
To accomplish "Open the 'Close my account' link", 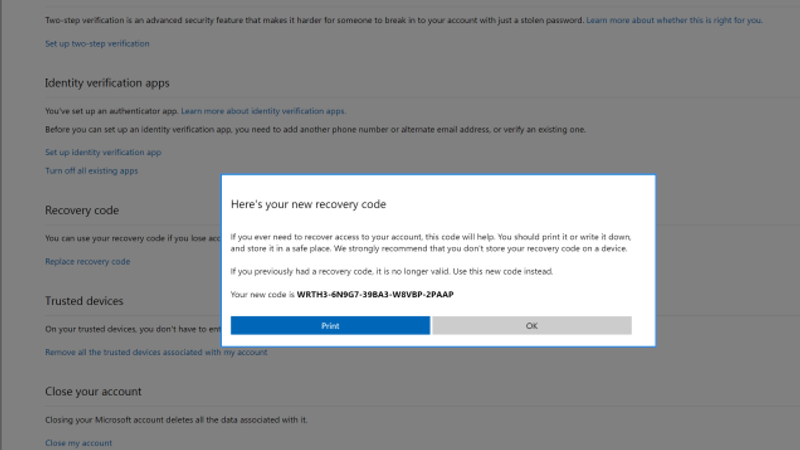I will click(78, 442).
